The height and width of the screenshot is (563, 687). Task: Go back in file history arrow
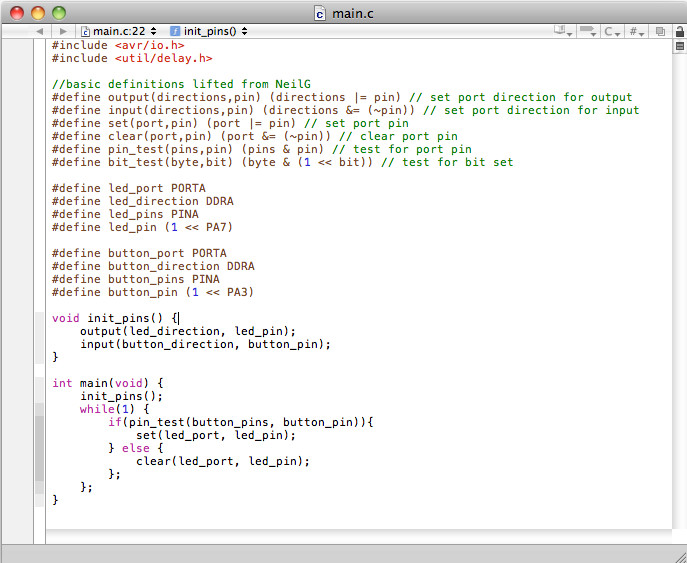(x=39, y=31)
